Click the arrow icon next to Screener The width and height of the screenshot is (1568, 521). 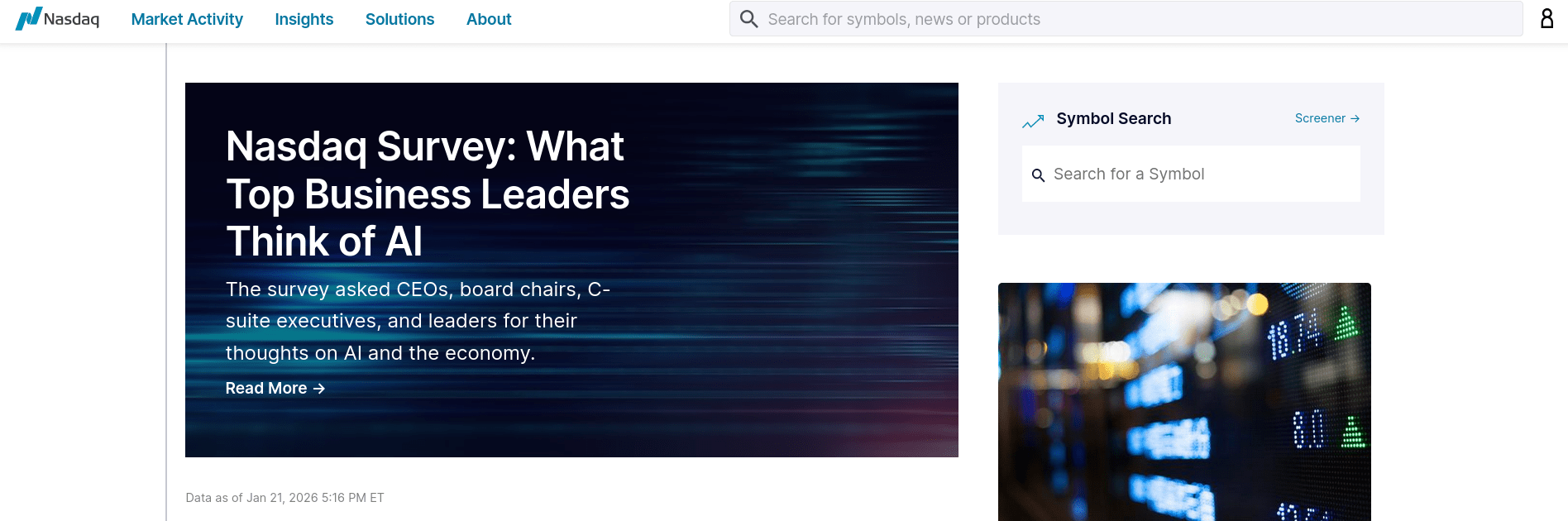pyautogui.click(x=1355, y=119)
